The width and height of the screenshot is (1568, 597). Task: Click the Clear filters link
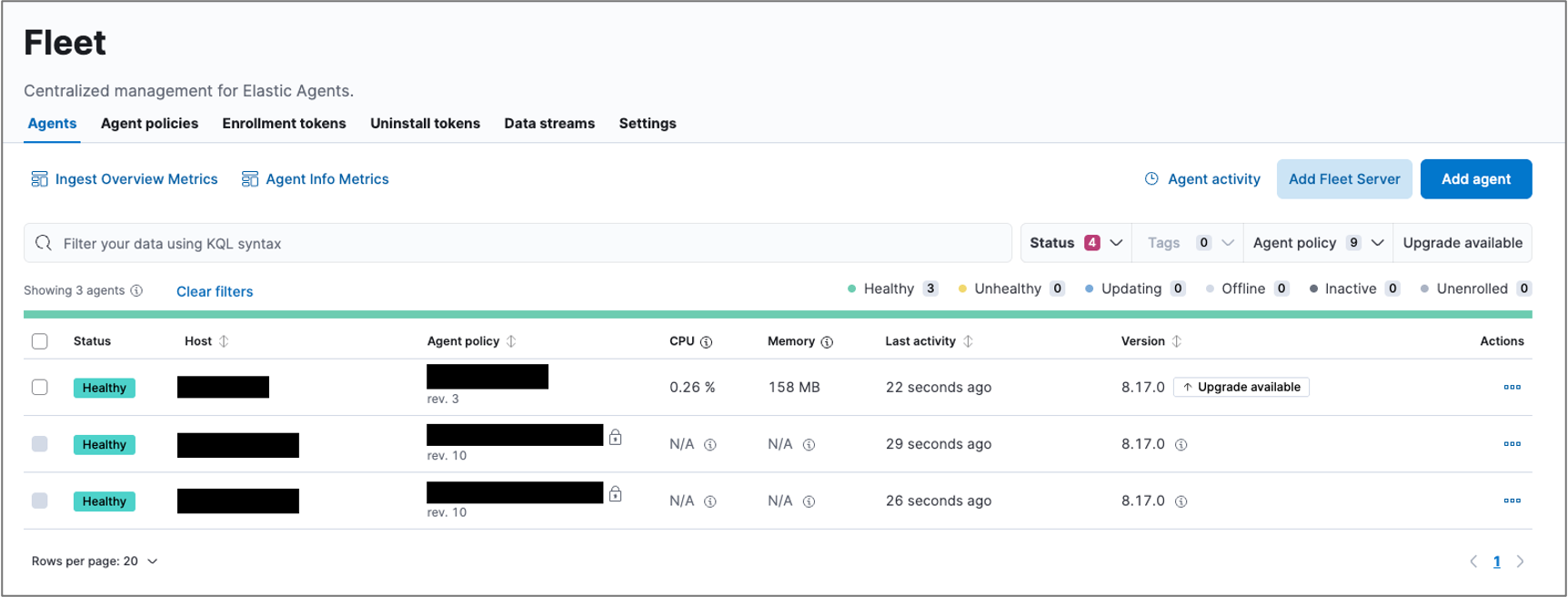[x=215, y=291]
